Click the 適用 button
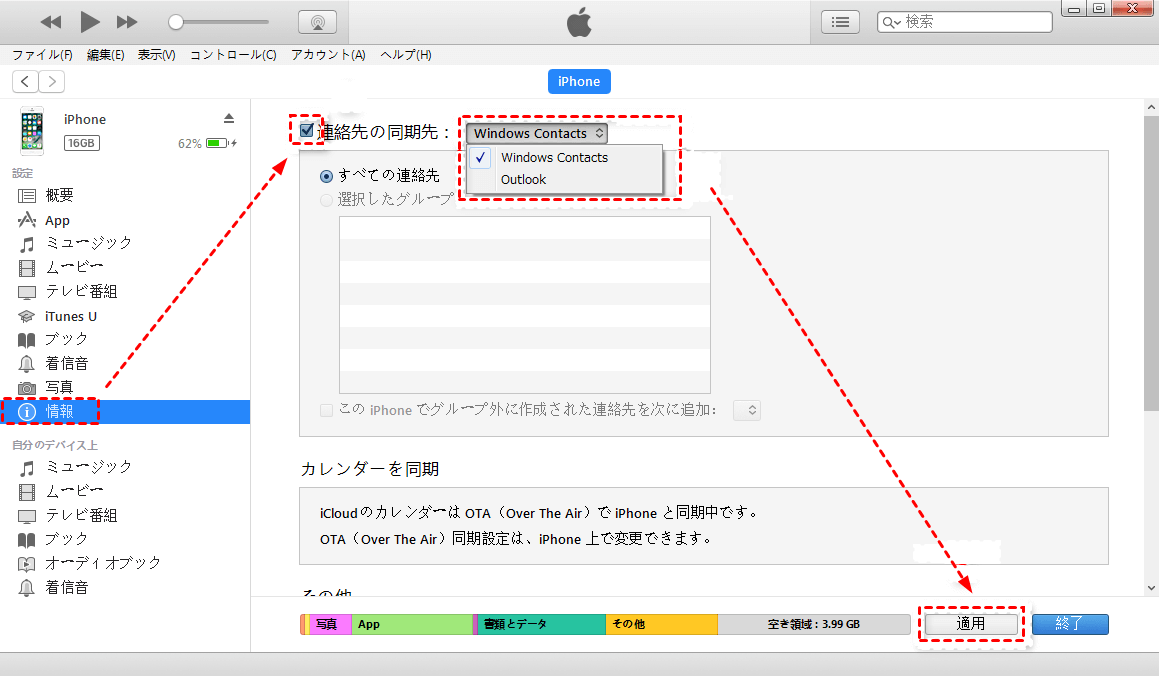 [970, 624]
